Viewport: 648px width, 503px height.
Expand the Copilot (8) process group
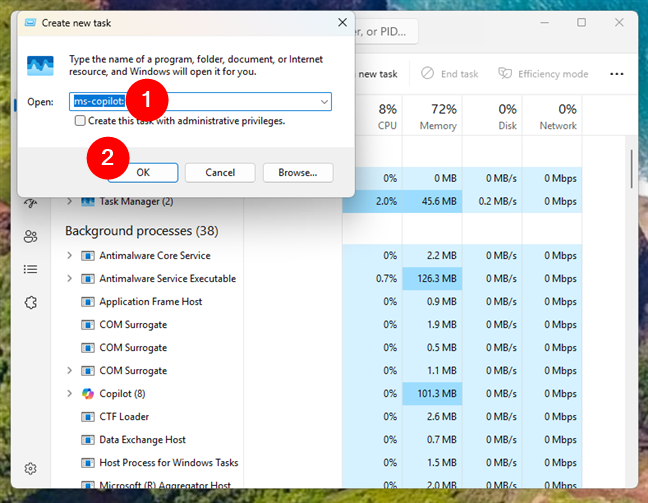tap(69, 393)
